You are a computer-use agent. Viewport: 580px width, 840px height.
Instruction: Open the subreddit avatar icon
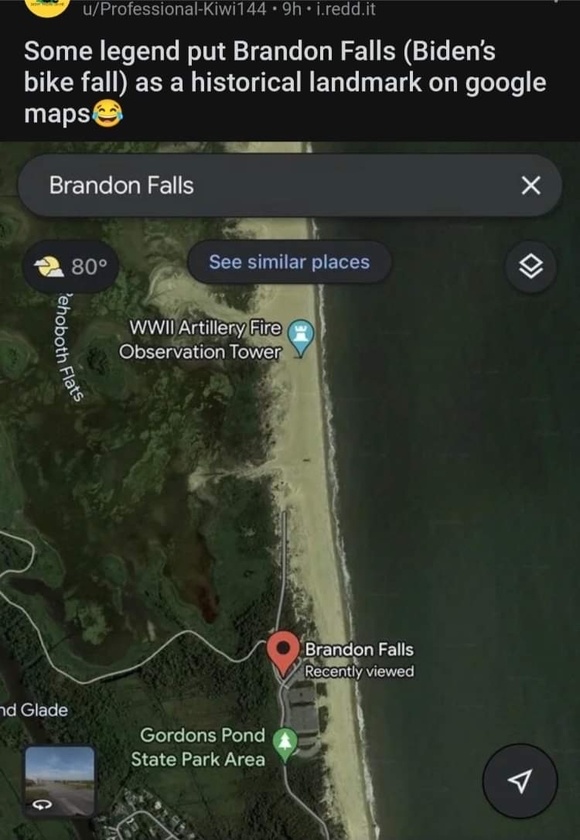point(48,6)
